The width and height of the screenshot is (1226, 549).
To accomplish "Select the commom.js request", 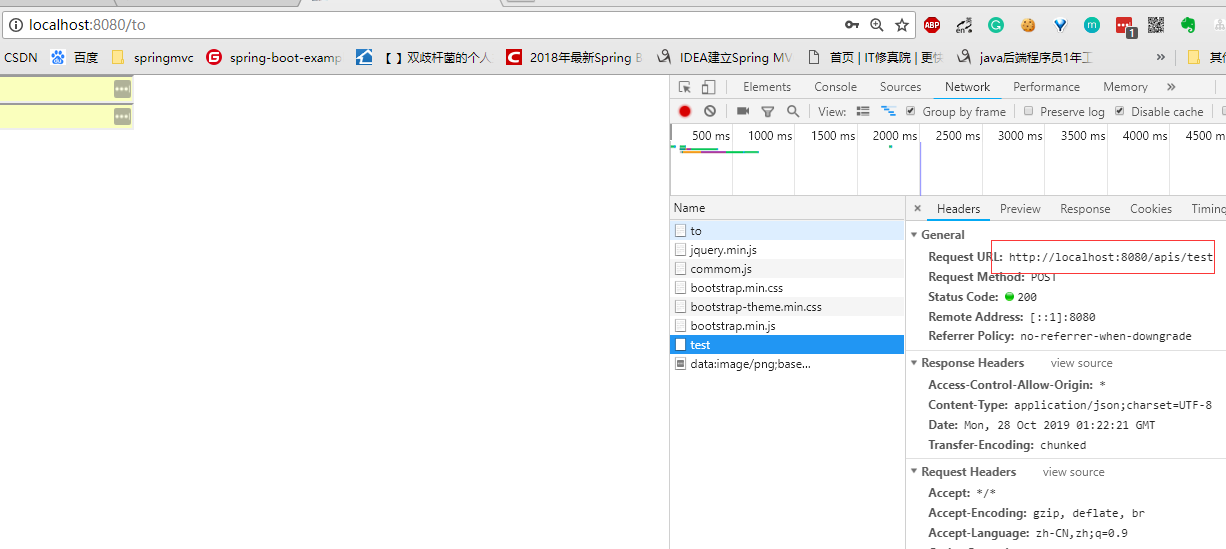I will [x=787, y=269].
